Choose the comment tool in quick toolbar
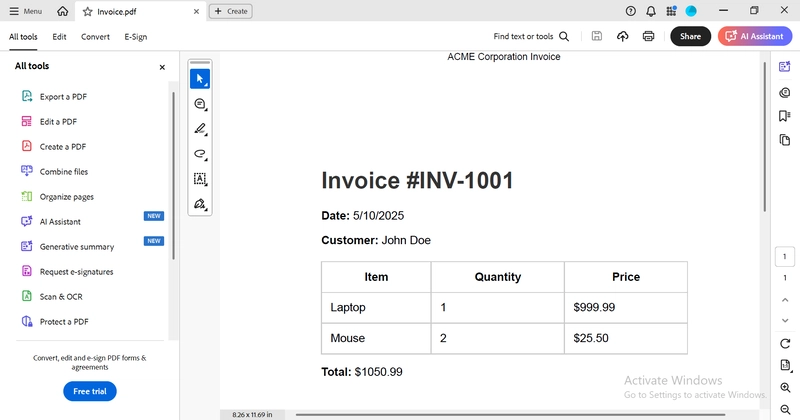The height and width of the screenshot is (420, 800). 200,104
